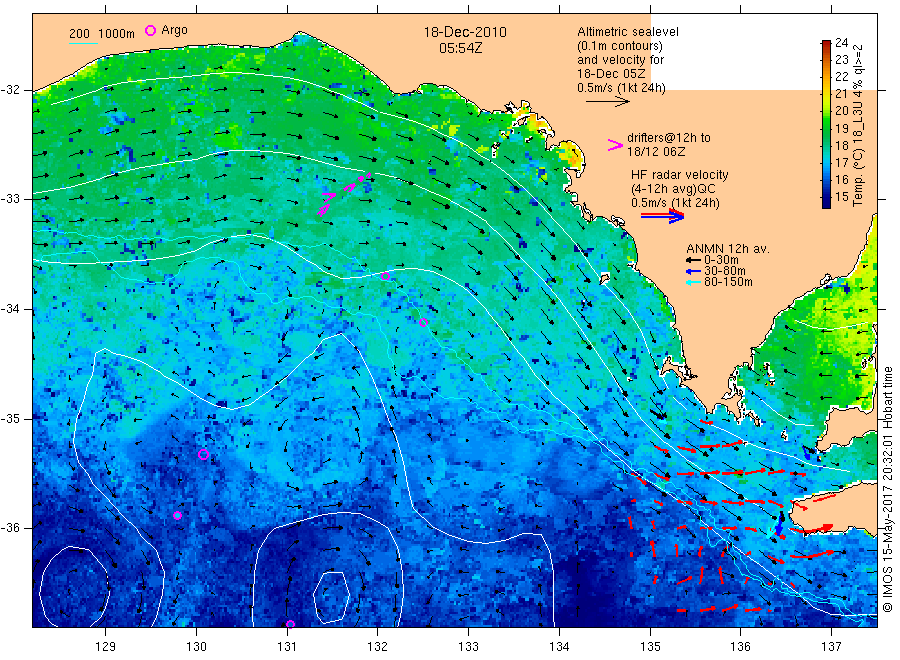Click the '(4-12h avg)QC' radar text
This screenshot has width=900, height=660.
(673, 189)
